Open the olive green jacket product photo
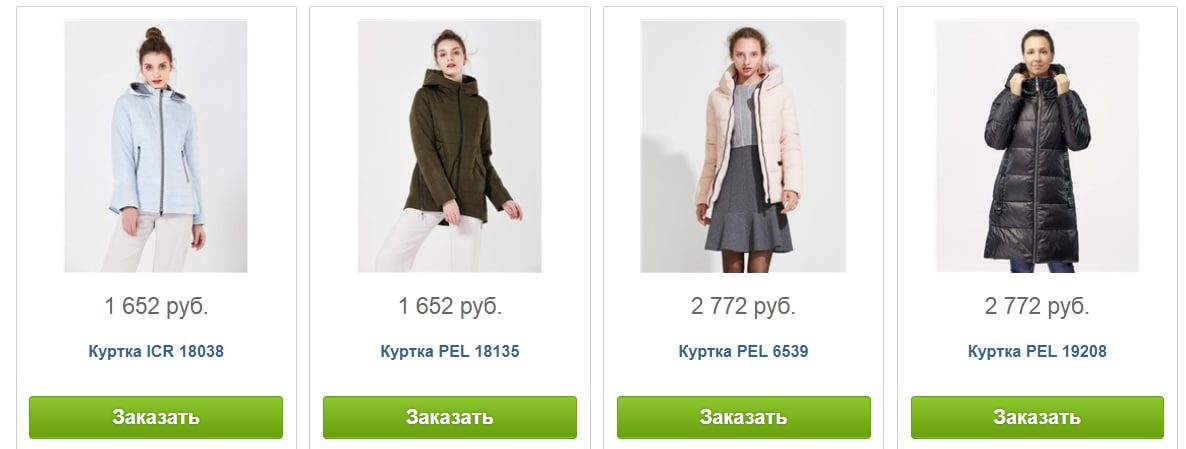Image resolution: width=1186 pixels, height=449 pixels. tap(449, 146)
